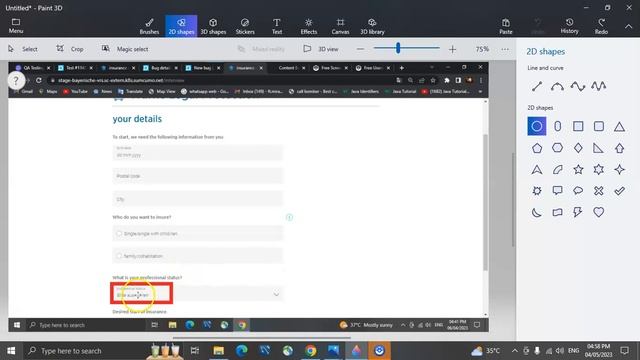Image resolution: width=640 pixels, height=360 pixels.
Task: Select the Rounded square shape
Action: (x=599, y=126)
